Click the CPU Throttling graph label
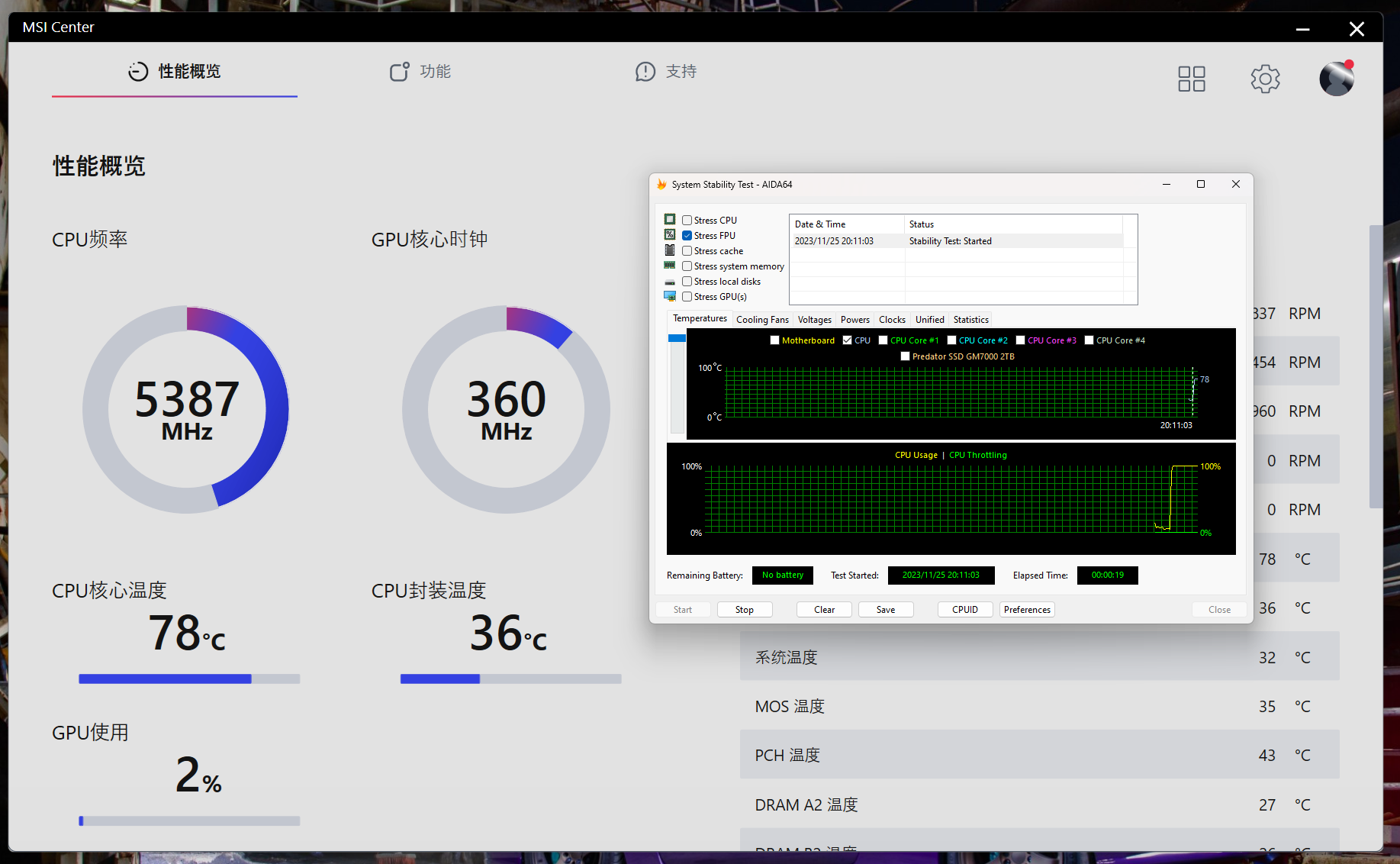1400x864 pixels. point(978,455)
